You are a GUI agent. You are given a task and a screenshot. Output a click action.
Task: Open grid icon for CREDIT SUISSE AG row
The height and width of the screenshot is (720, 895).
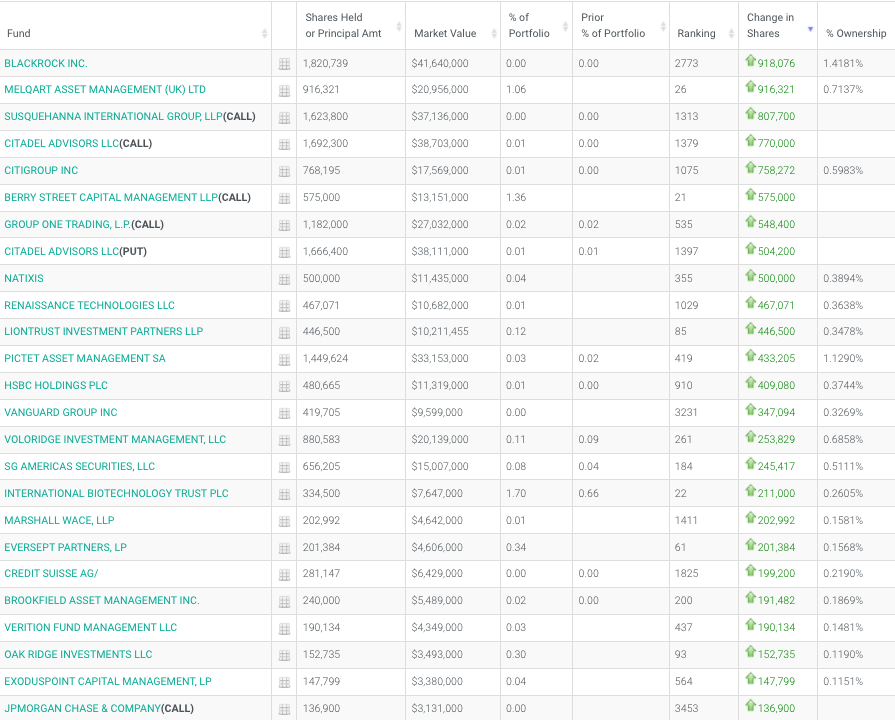[x=284, y=574]
